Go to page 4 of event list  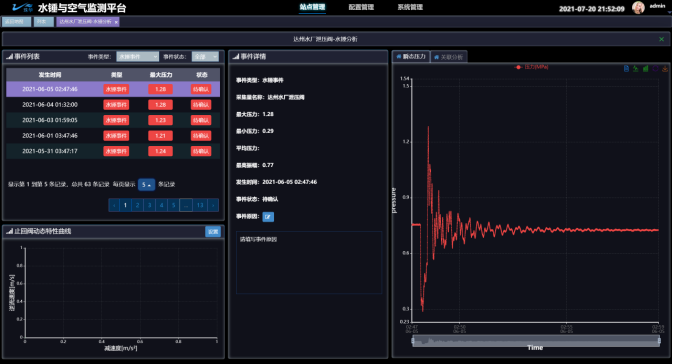point(161,205)
